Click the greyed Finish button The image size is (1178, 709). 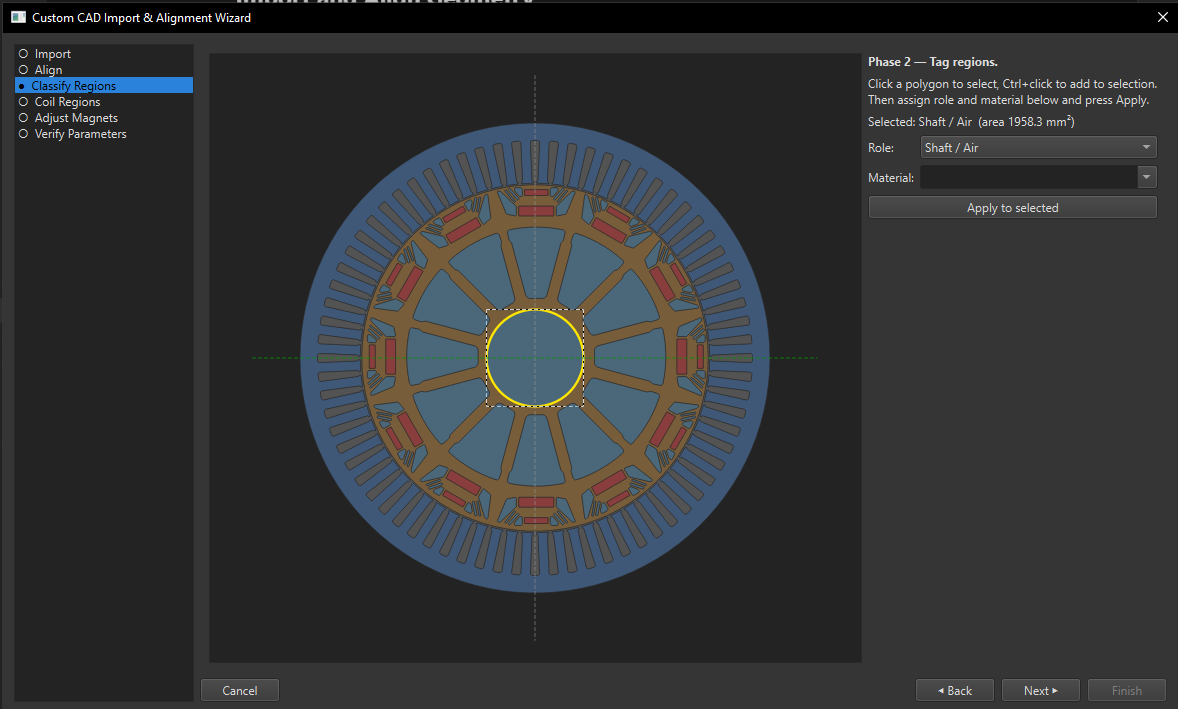click(1126, 690)
